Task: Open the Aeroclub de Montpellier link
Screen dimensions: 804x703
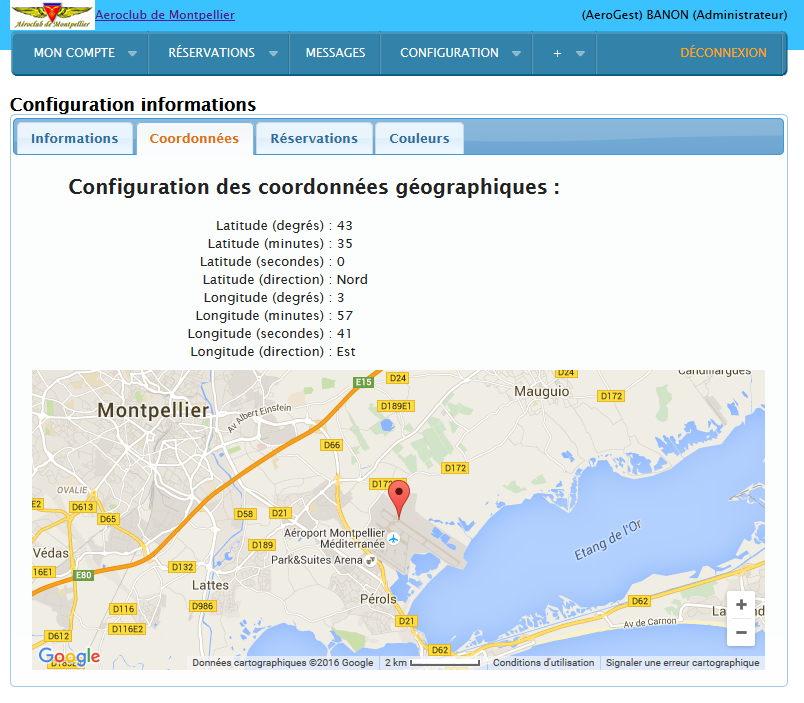Action: (x=165, y=15)
